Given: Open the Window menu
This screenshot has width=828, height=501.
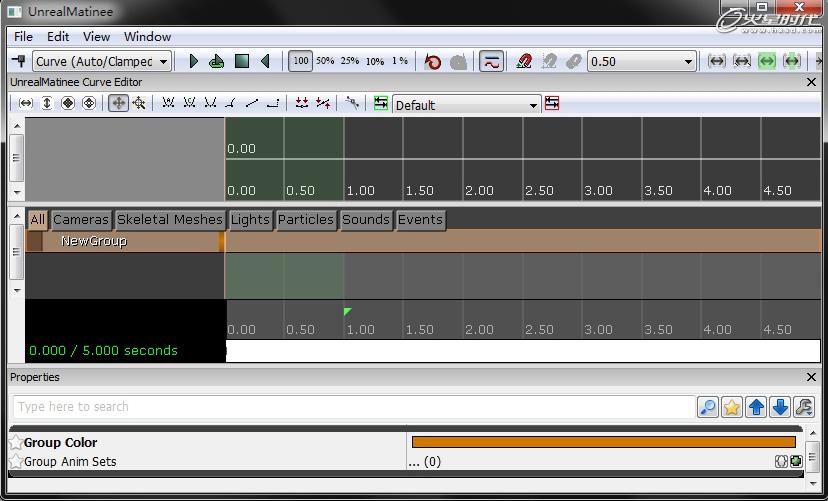Looking at the screenshot, I should (147, 36).
